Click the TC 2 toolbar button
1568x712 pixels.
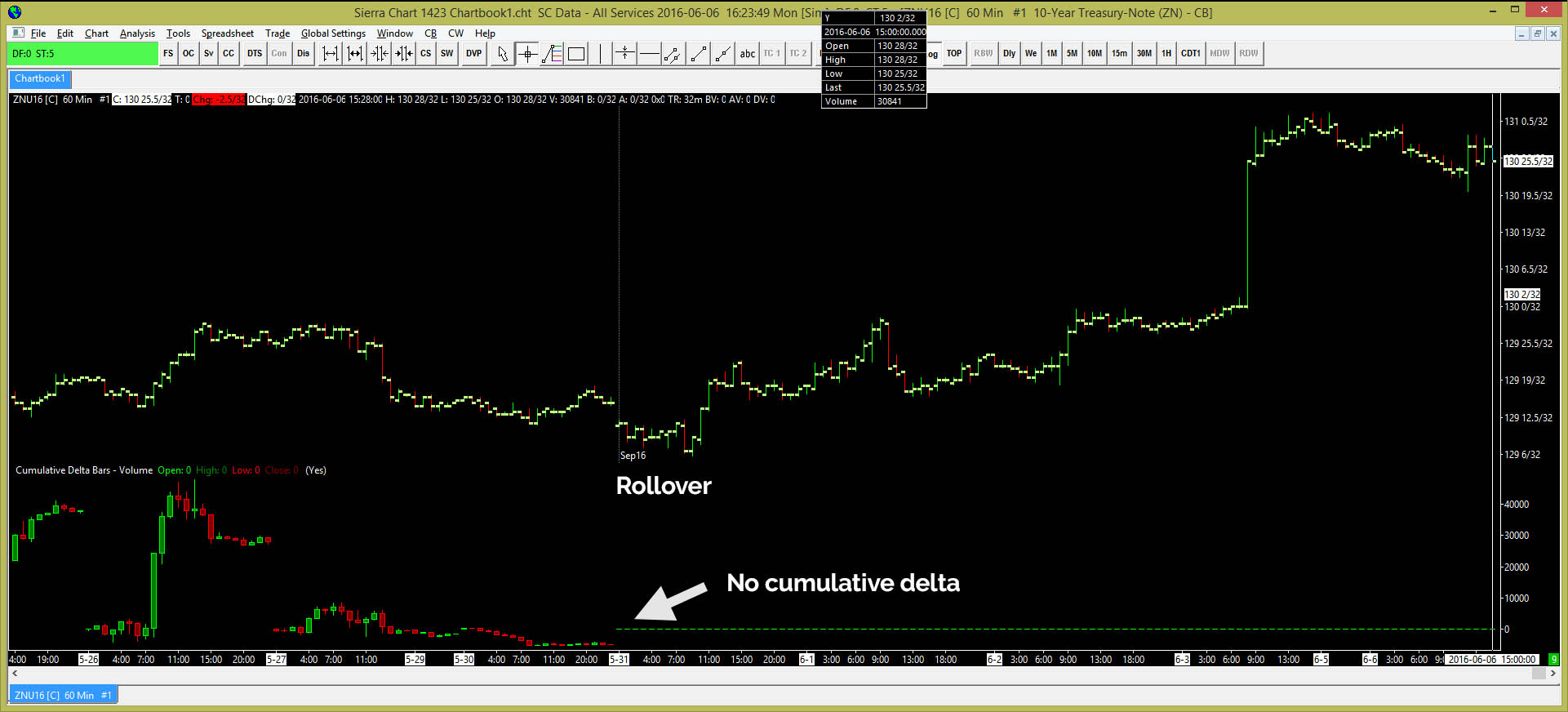click(798, 54)
